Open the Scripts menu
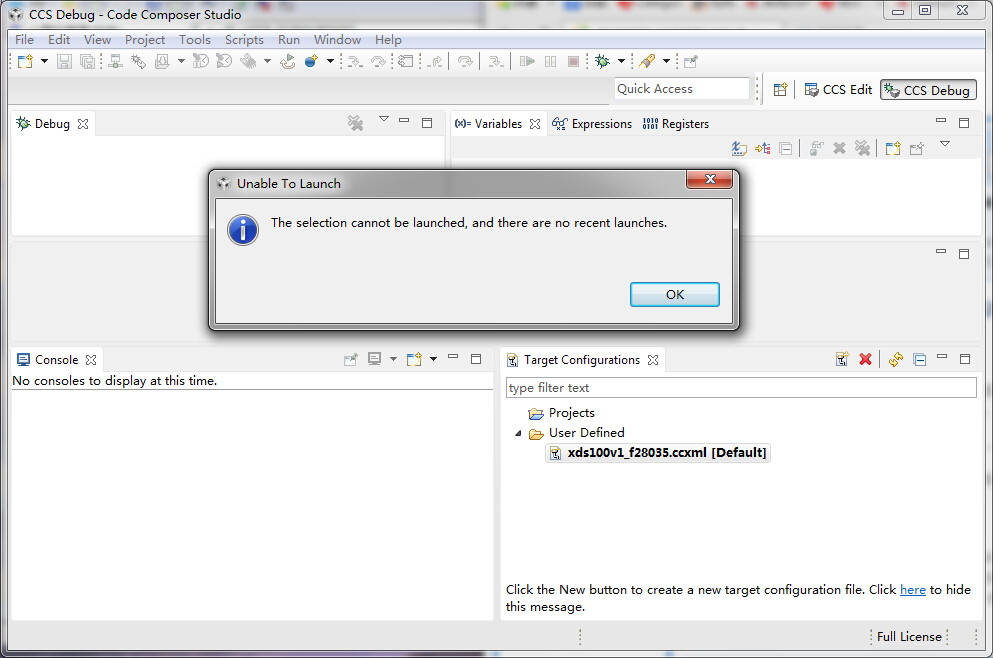Viewport: 993px width, 658px height. click(x=244, y=39)
